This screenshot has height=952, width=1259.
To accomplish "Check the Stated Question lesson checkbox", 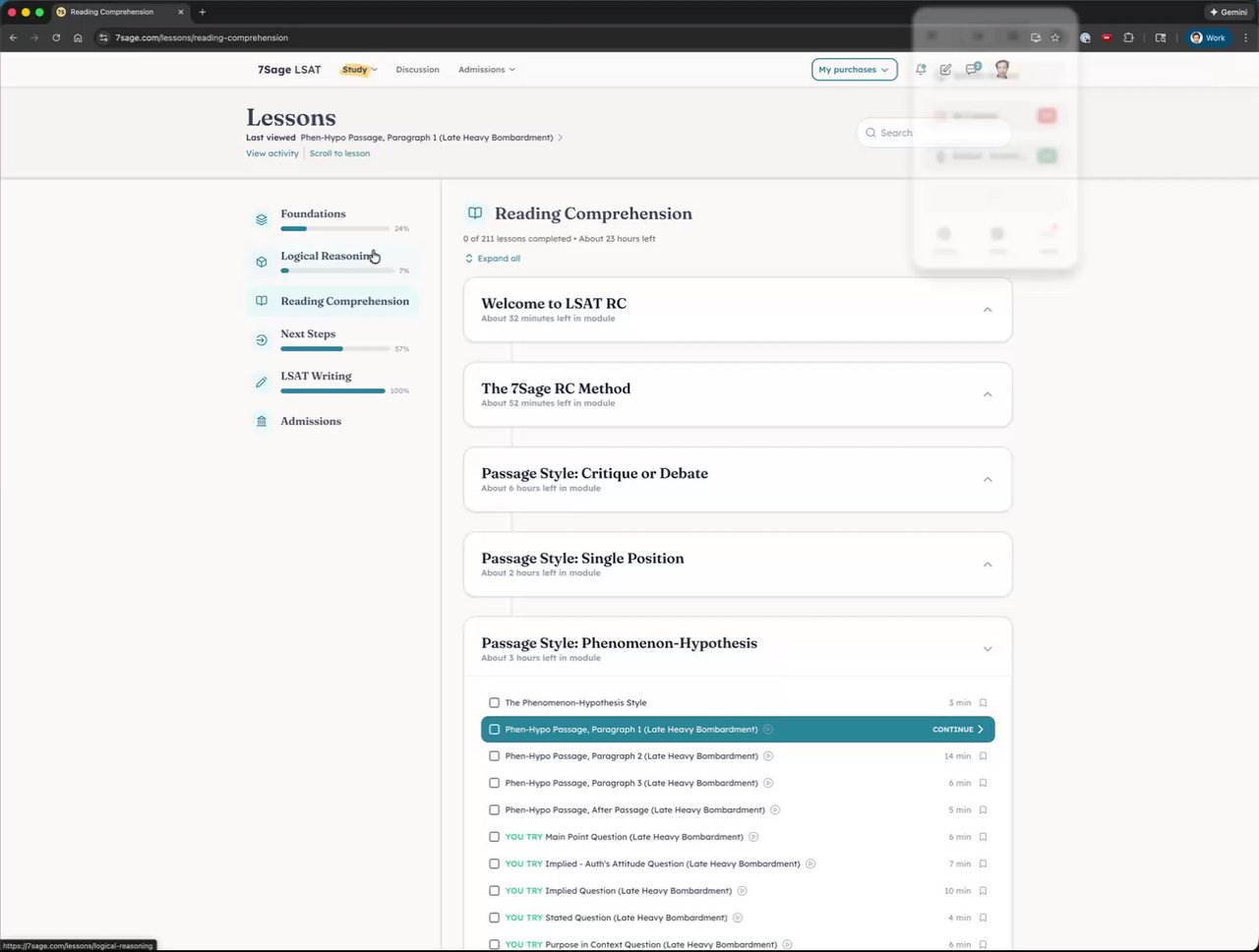I will 494,918.
